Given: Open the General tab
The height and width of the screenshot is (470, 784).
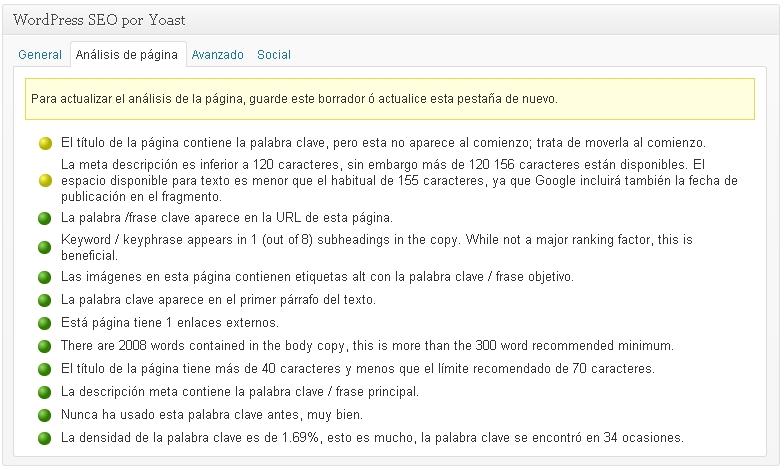Looking at the screenshot, I should pyautogui.click(x=40, y=54).
